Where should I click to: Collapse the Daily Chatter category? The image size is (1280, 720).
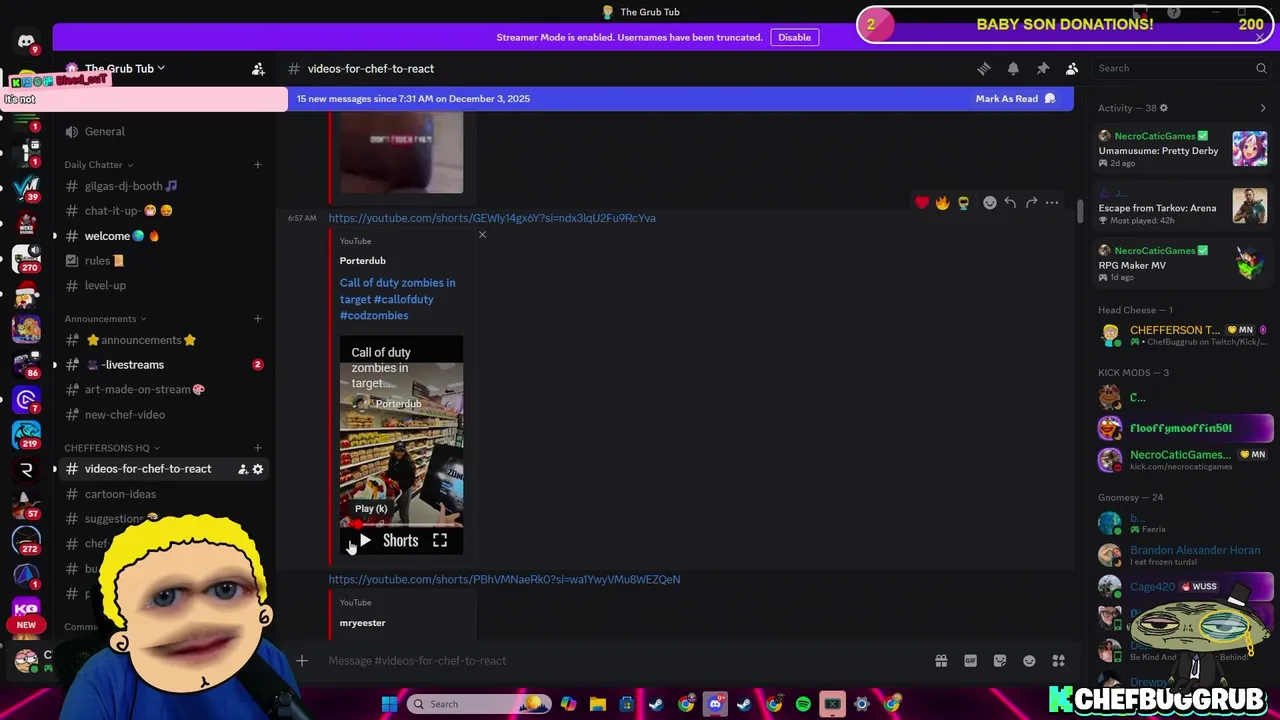[98, 165]
